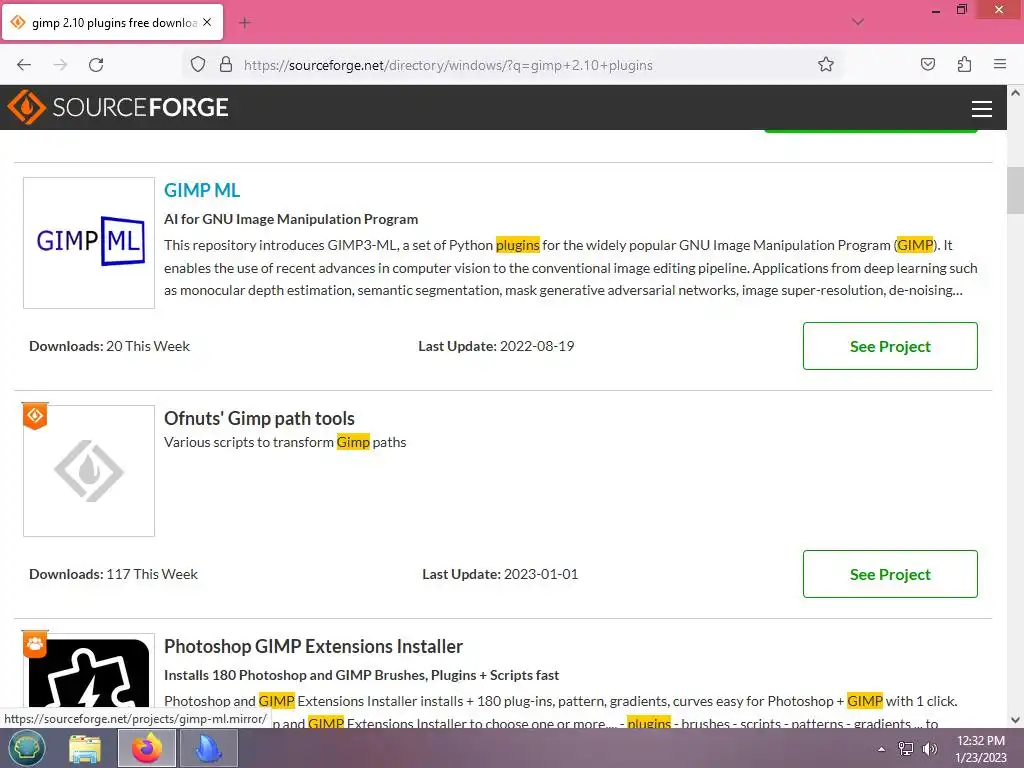Click the vertical scrollbar thumb
1024x768 pixels.
1015,190
